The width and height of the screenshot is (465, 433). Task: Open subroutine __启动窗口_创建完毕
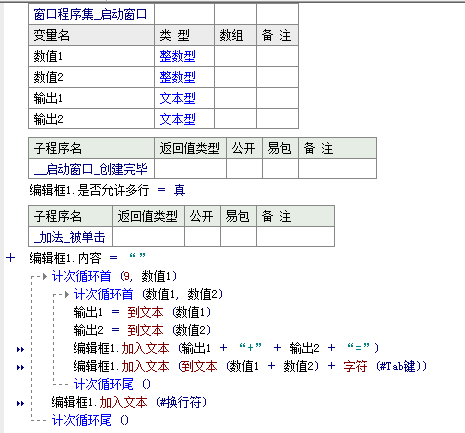(x=91, y=169)
